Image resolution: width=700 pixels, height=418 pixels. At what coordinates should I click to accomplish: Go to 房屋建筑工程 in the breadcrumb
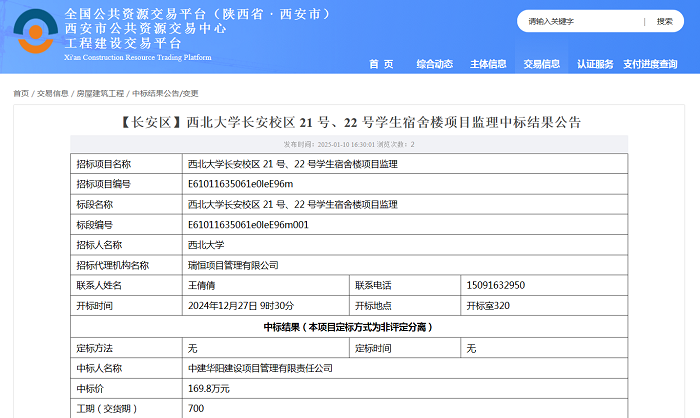100,93
